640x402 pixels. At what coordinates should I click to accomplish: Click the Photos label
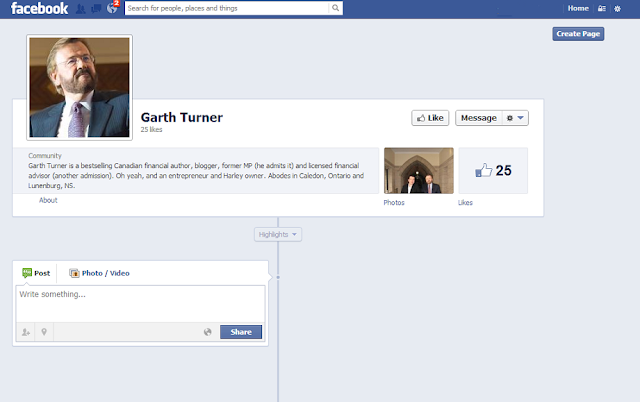pos(394,202)
